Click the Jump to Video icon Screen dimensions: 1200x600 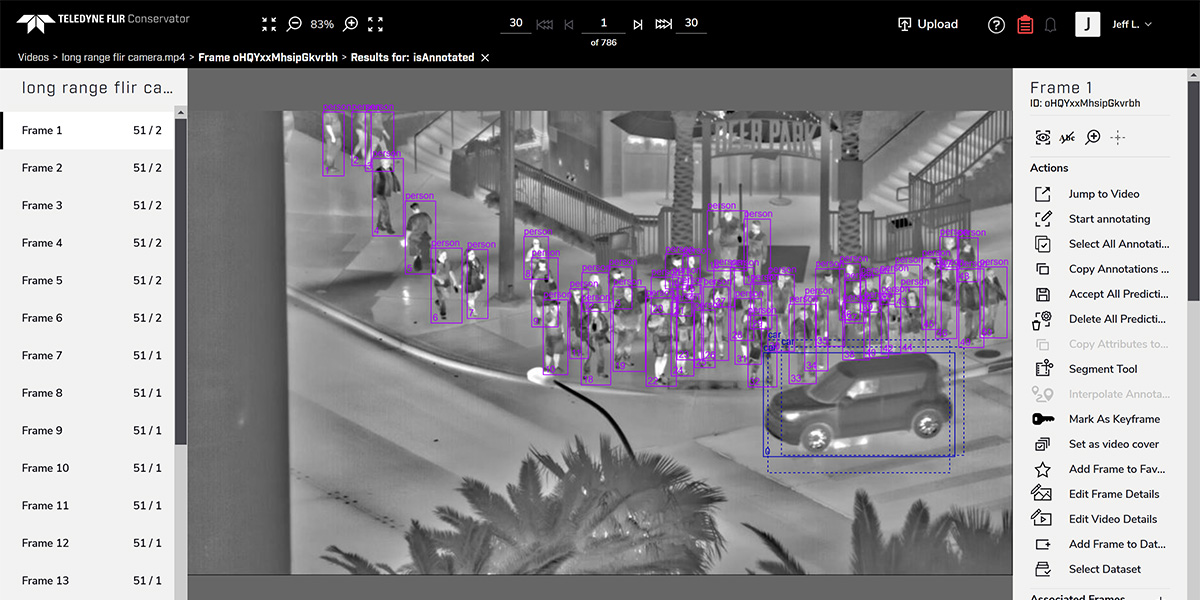pos(1043,194)
